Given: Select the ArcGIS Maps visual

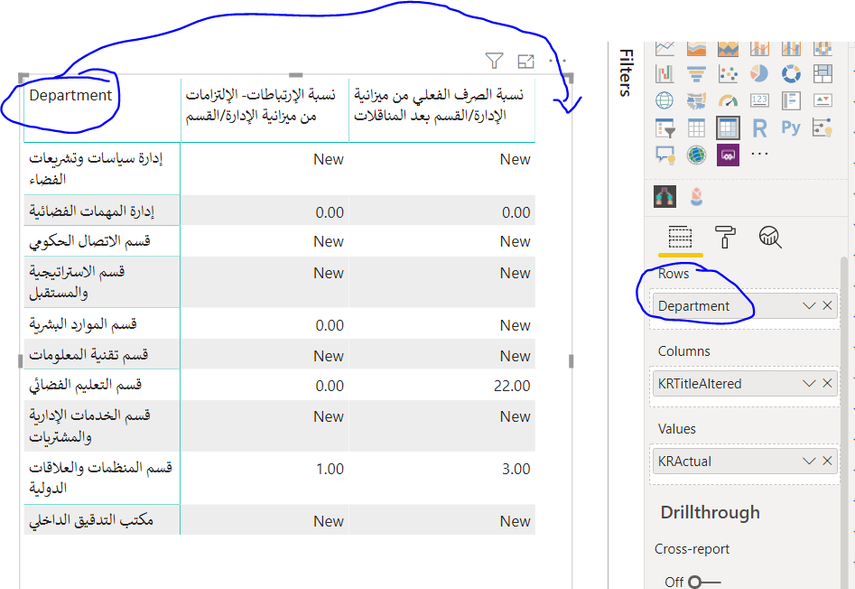Looking at the screenshot, I should [x=696, y=155].
